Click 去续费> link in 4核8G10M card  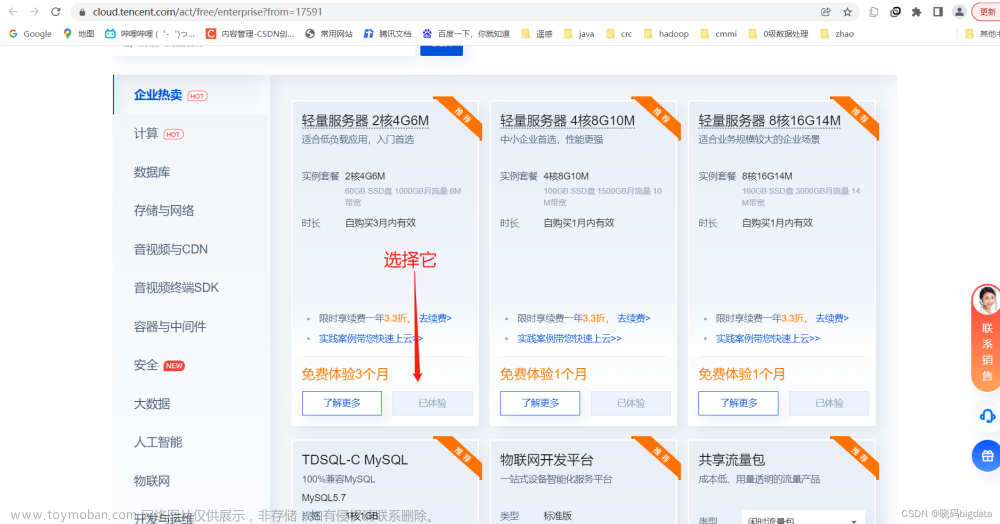633,318
